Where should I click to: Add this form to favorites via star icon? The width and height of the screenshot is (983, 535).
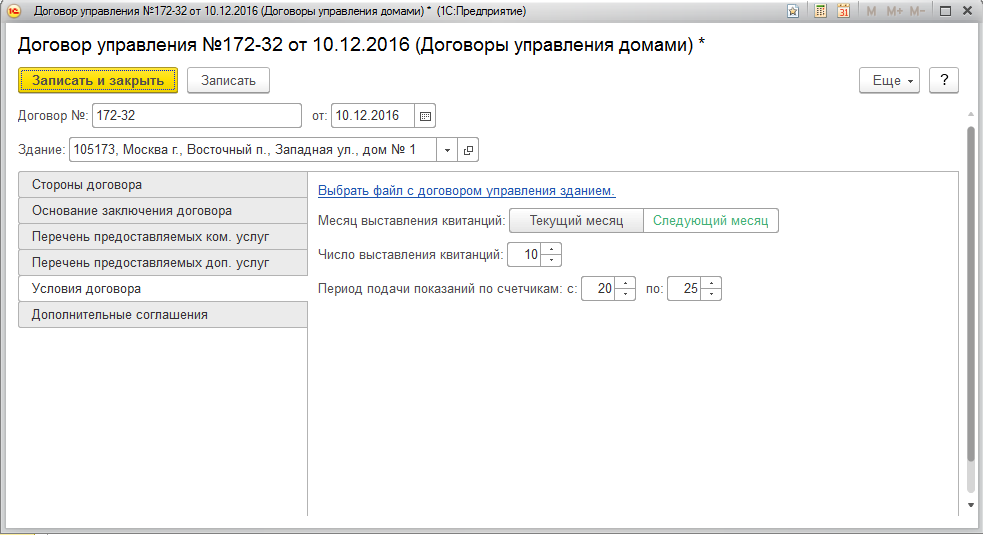tap(793, 11)
